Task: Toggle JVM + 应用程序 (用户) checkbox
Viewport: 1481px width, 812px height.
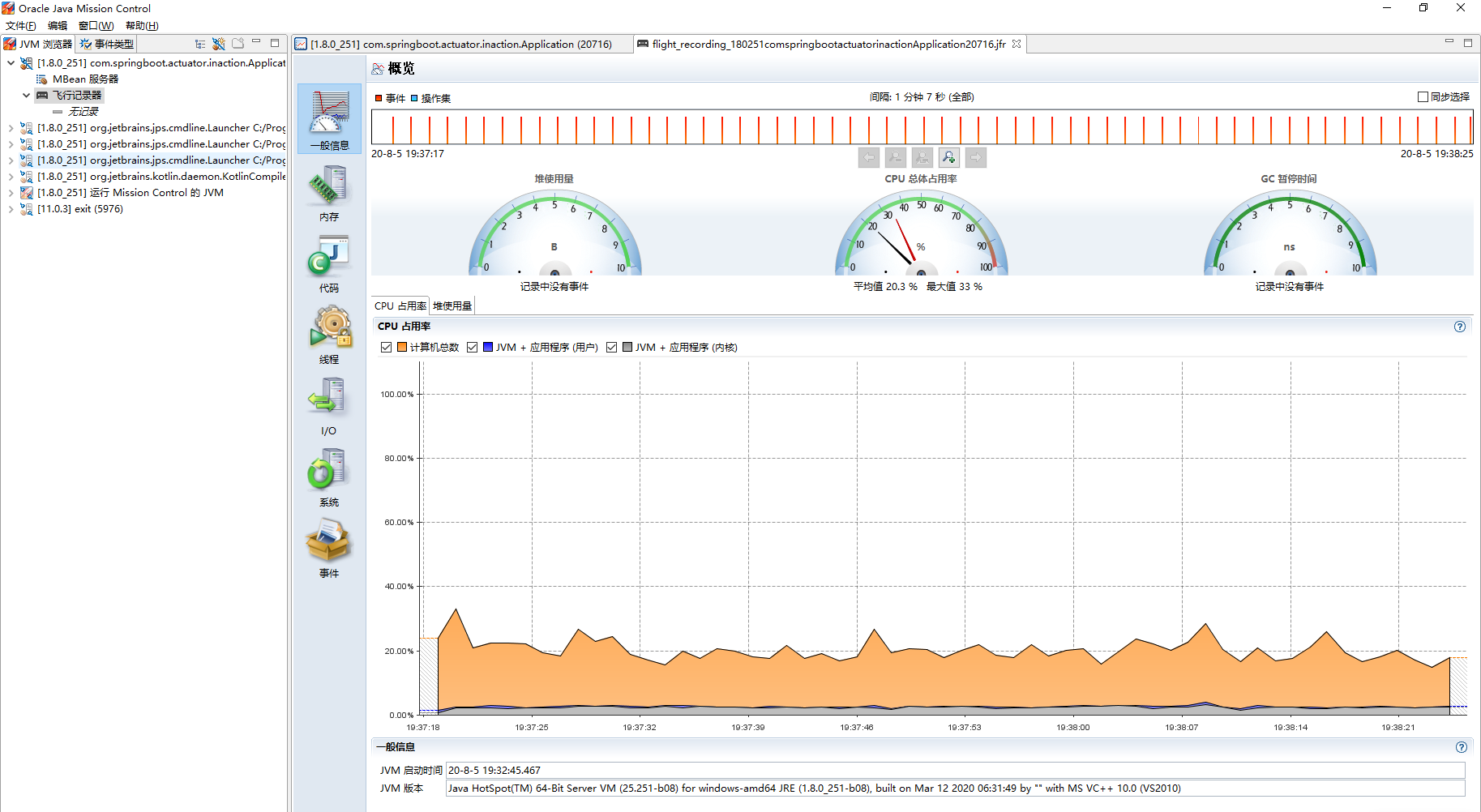Action: (x=473, y=347)
